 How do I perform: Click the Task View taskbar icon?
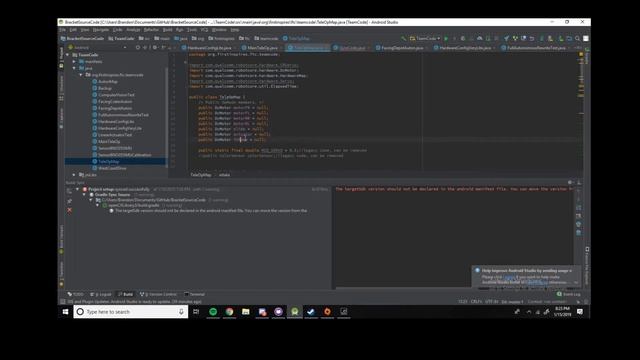tap(196, 312)
